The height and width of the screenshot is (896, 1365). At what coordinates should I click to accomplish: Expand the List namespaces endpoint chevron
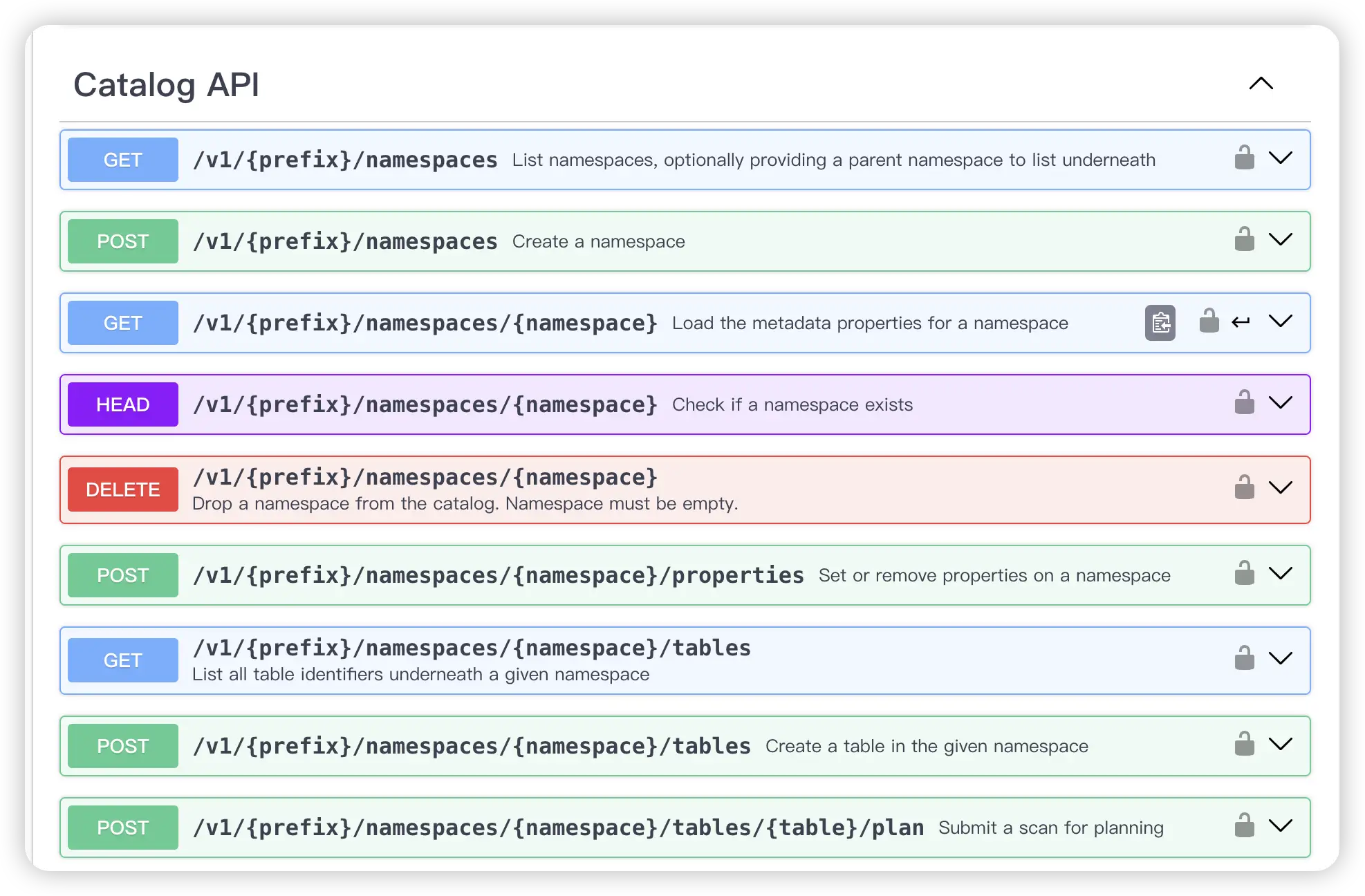(1281, 158)
